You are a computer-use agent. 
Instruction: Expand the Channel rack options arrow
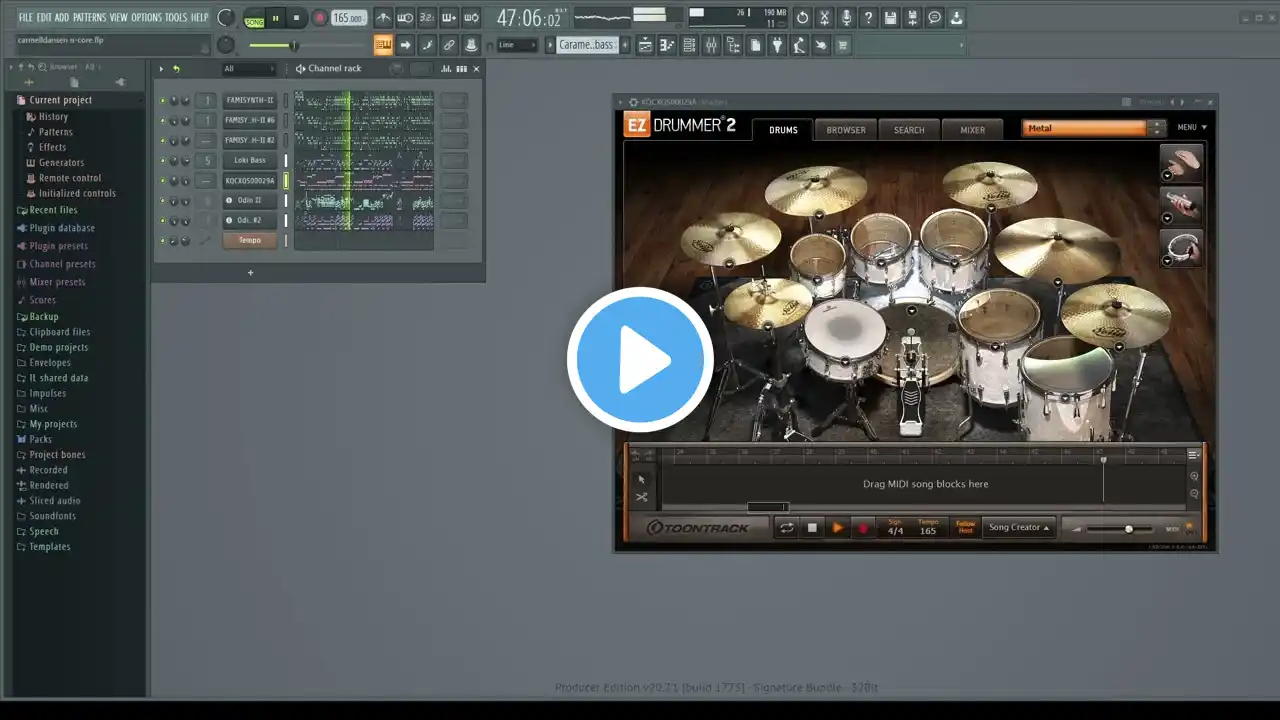[161, 69]
